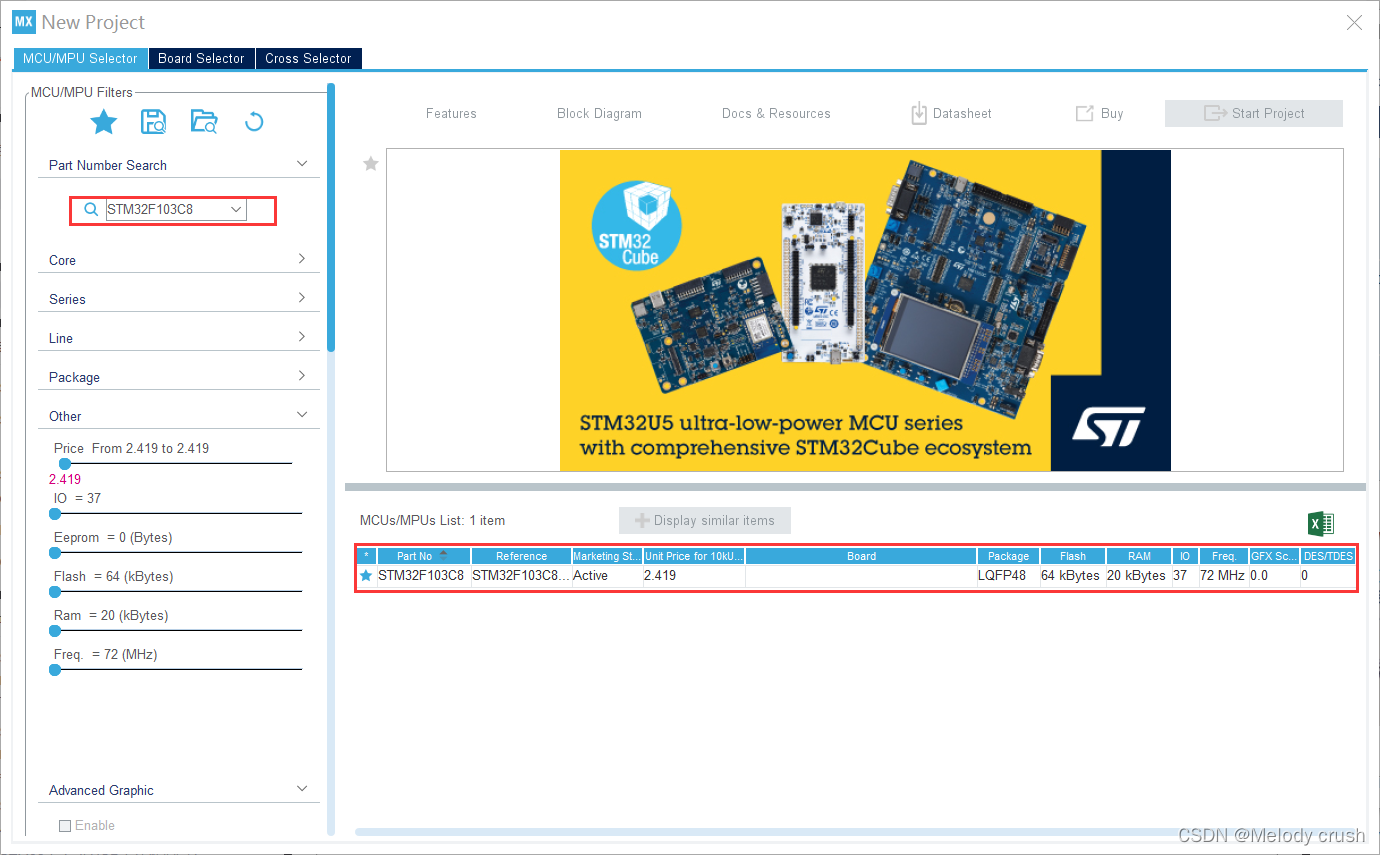The height and width of the screenshot is (855, 1380).
Task: Save current search filter icon
Action: coord(154,122)
